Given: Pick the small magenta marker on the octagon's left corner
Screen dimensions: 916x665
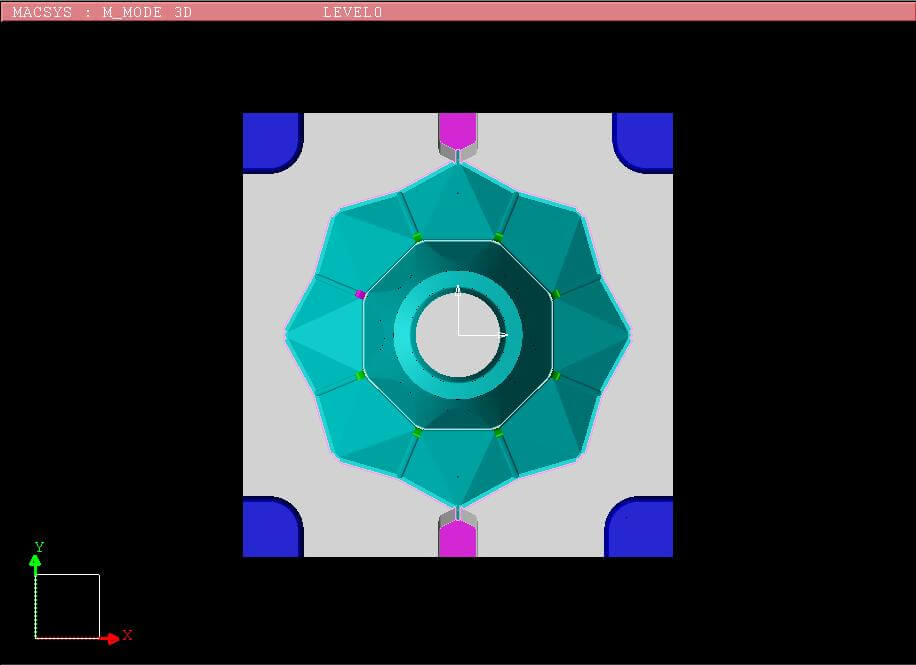Looking at the screenshot, I should (x=360, y=295).
